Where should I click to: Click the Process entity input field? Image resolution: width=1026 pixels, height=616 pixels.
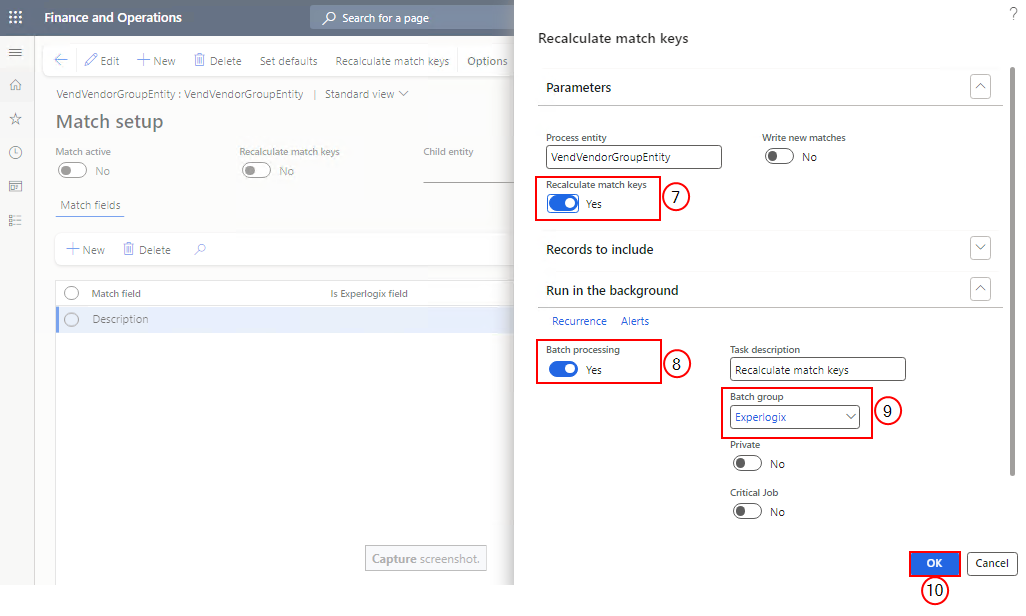coord(633,157)
